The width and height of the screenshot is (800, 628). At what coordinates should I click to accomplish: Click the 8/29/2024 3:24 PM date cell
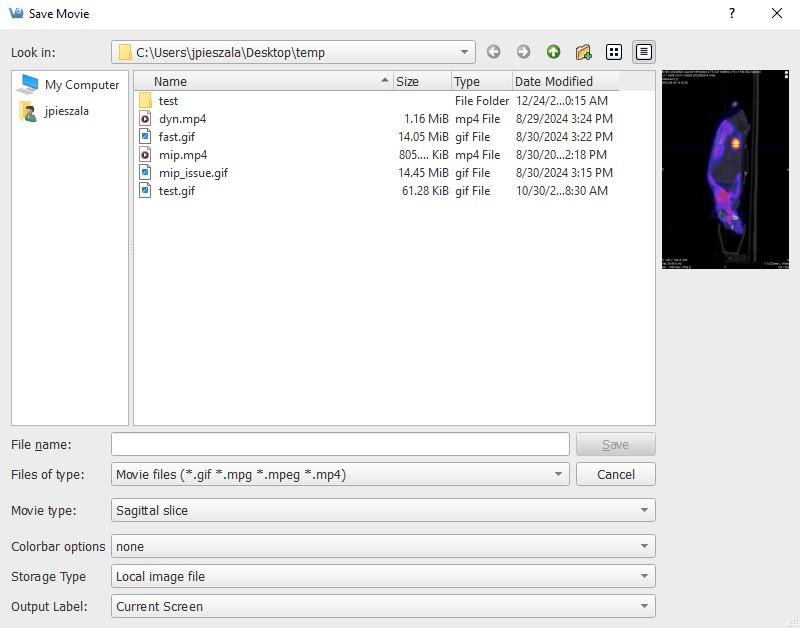coord(564,119)
